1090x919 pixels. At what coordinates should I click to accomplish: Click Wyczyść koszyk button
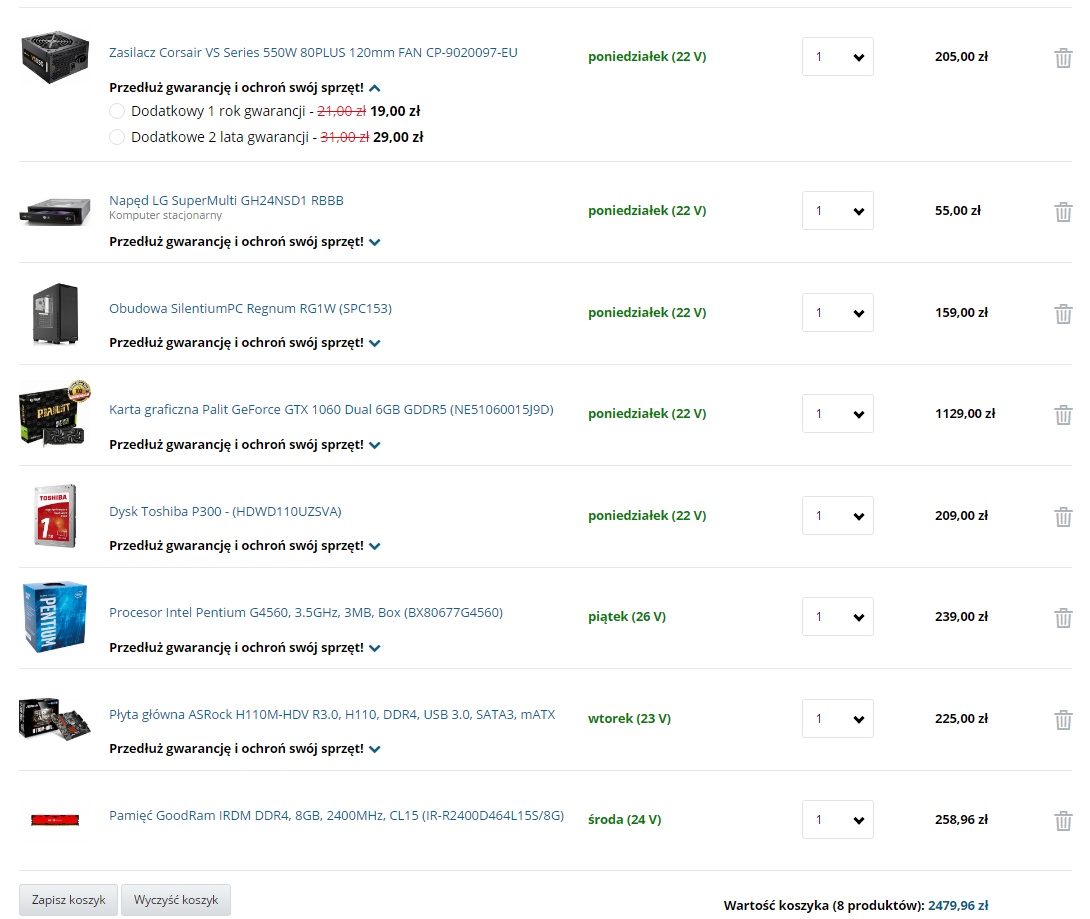[x=176, y=900]
